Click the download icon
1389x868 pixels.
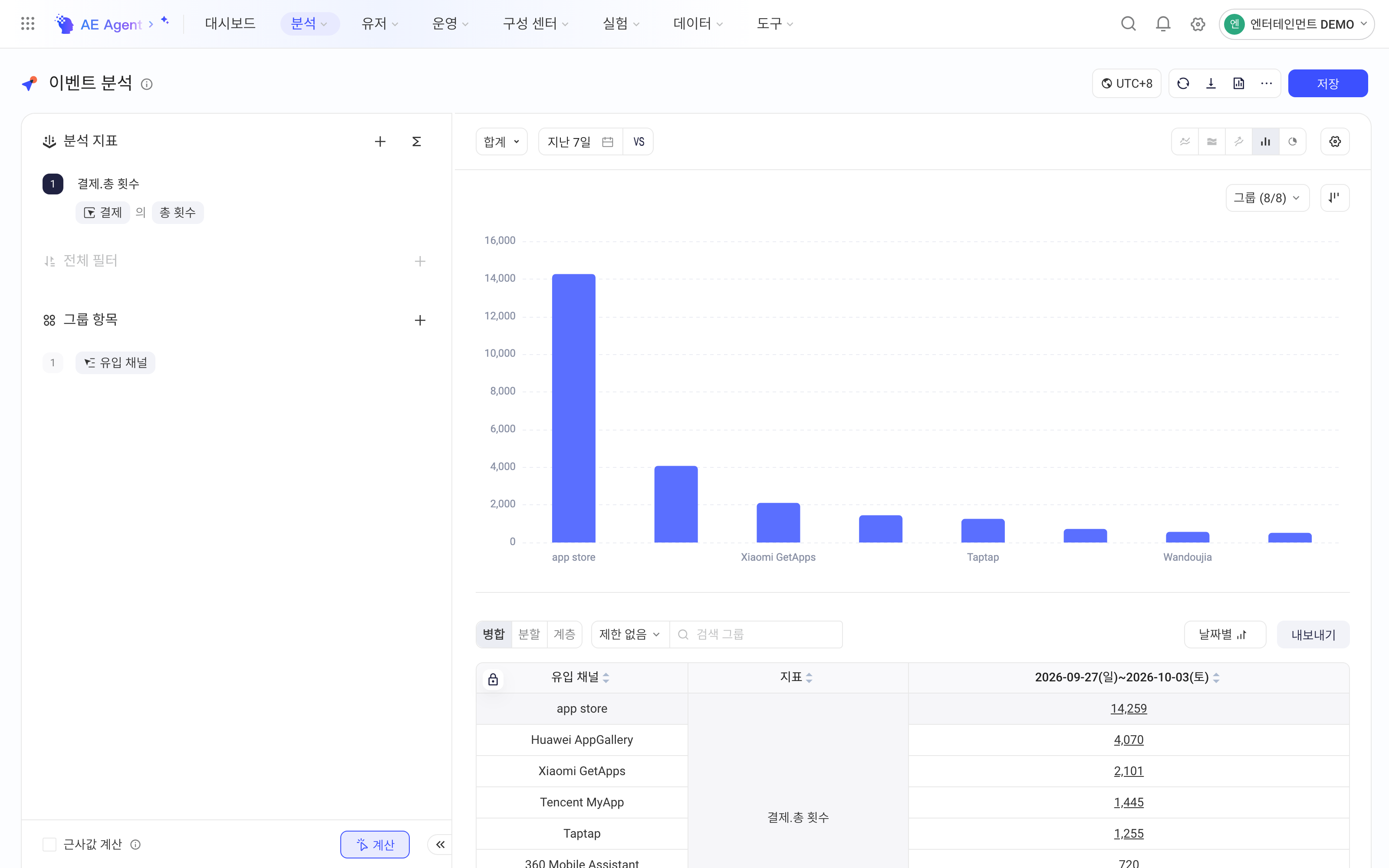click(1211, 84)
